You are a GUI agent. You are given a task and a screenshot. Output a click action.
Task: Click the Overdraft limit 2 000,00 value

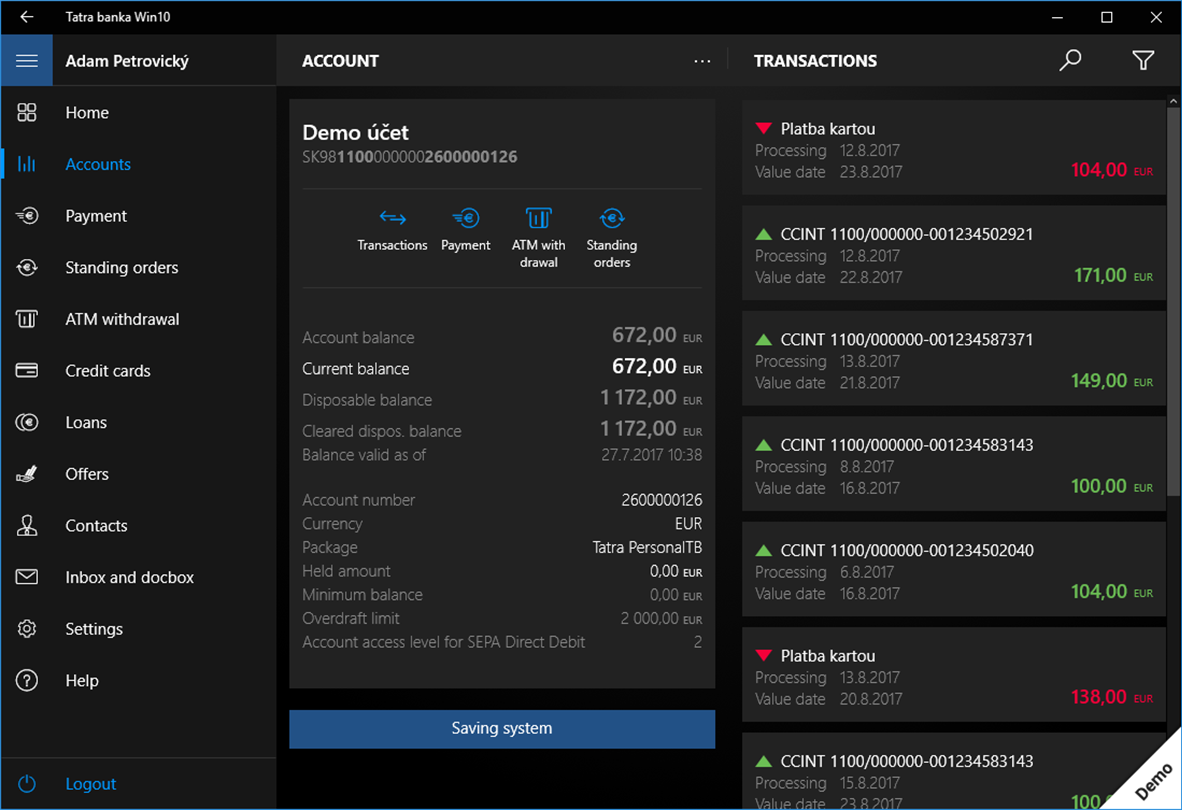point(661,619)
